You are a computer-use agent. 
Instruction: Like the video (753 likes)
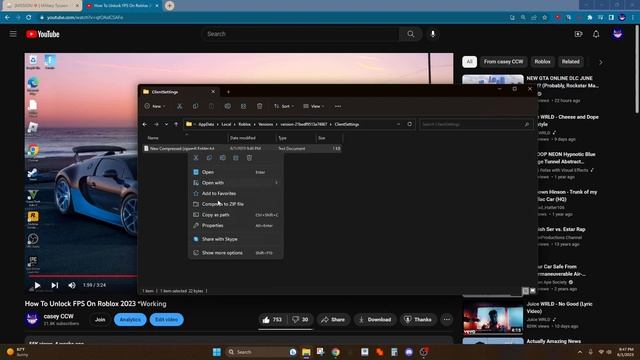(272, 320)
